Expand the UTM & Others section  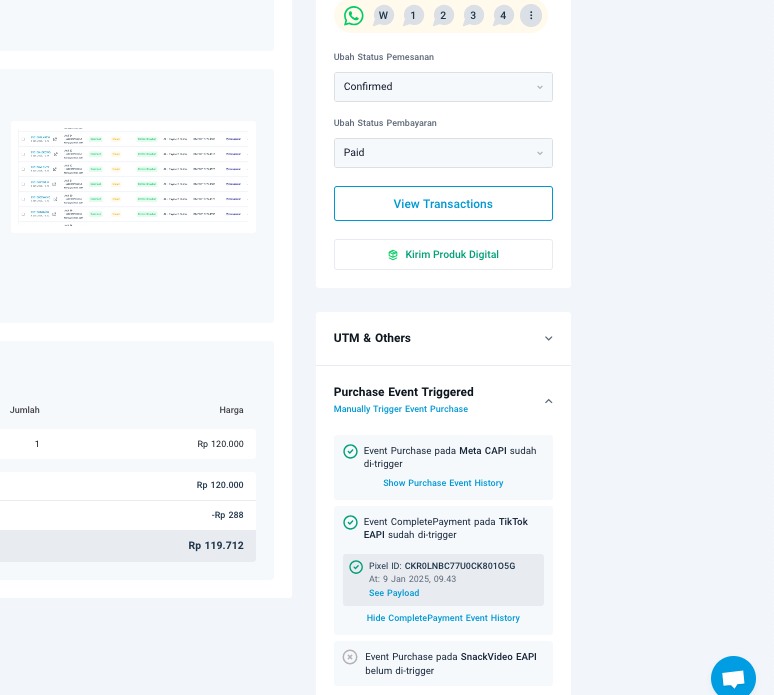[x=548, y=339]
